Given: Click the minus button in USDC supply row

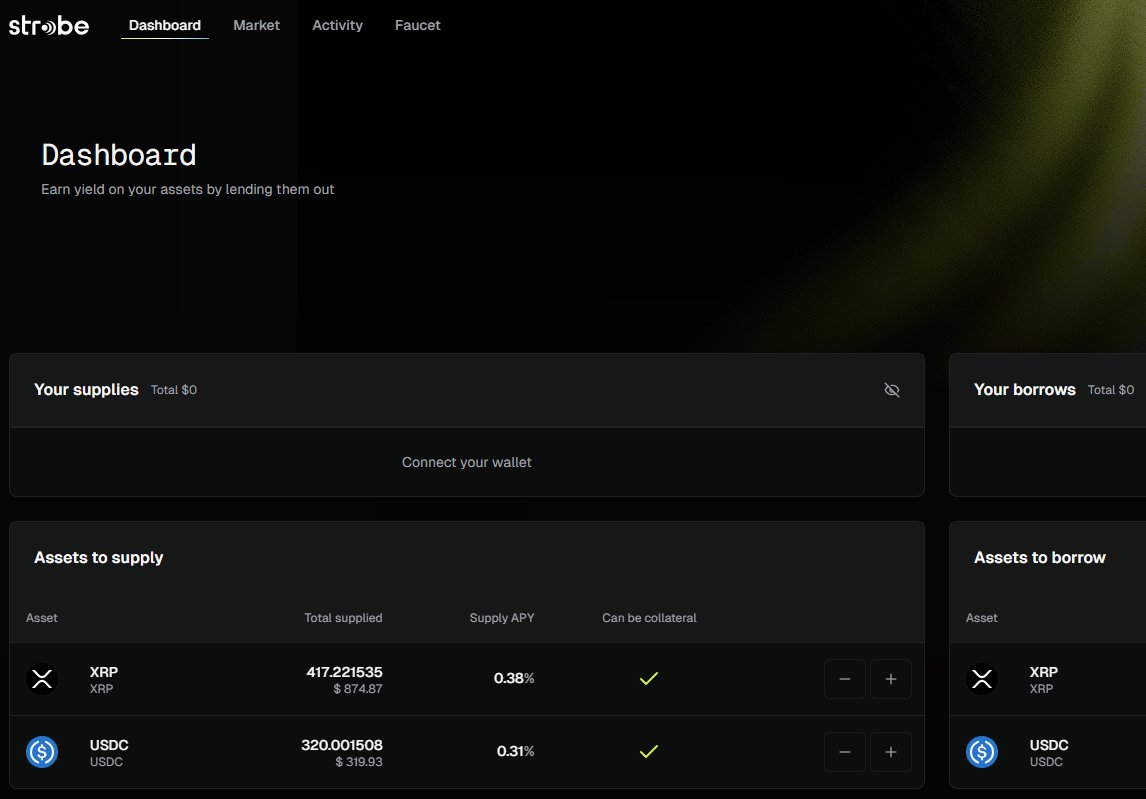Looking at the screenshot, I should click(x=845, y=751).
